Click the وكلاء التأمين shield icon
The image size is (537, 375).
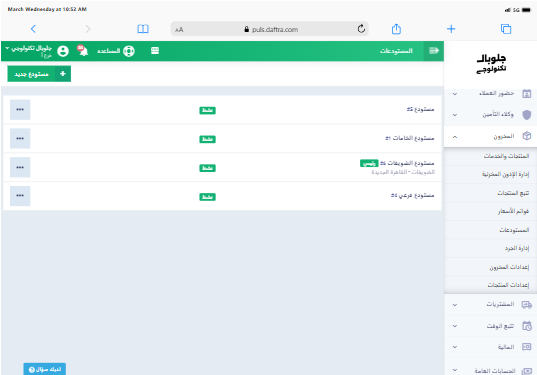527,115
